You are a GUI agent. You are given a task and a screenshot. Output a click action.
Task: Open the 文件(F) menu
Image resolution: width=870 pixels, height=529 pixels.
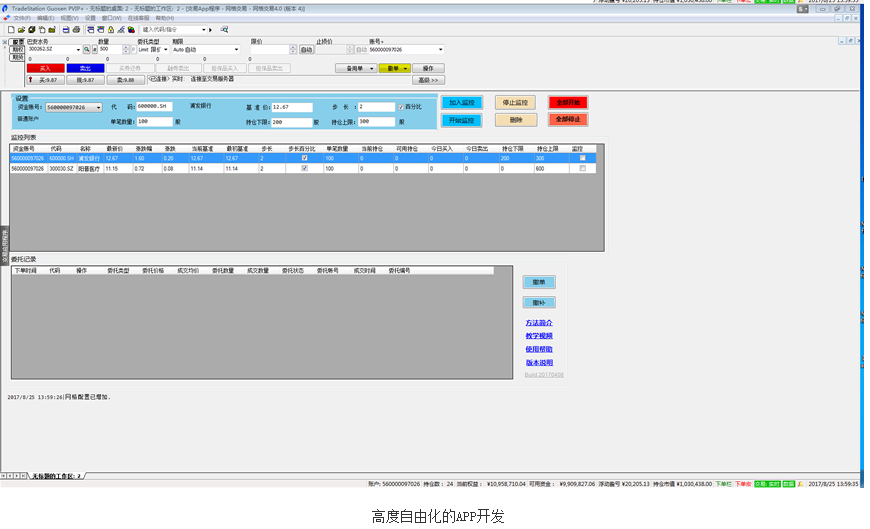20,18
